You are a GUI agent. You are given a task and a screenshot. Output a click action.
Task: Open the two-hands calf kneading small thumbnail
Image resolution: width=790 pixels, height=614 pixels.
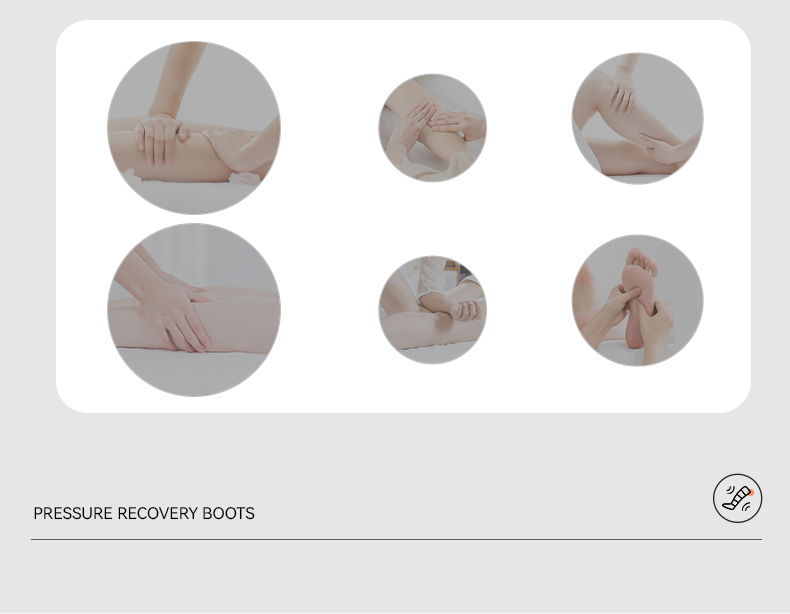(x=432, y=128)
